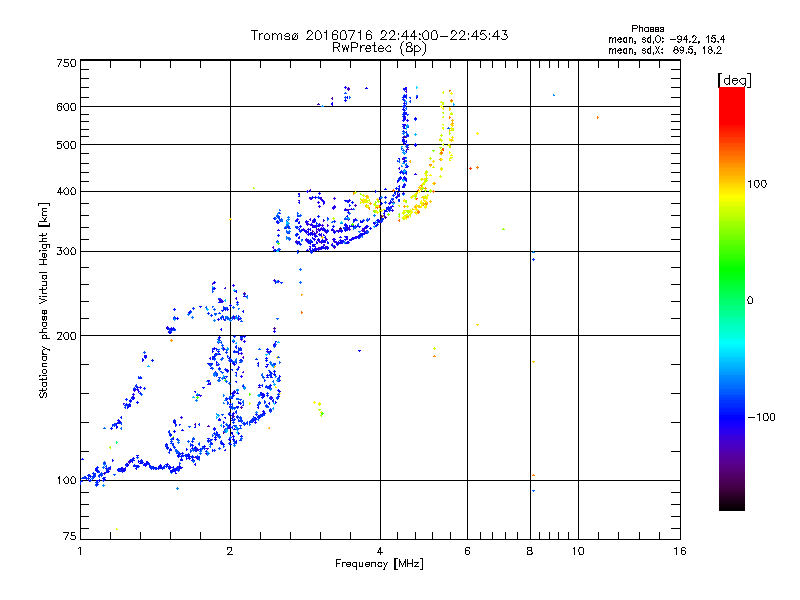Screen dimensions: 800x600
Task: Click the y-axis tick label '400'
Action: [66, 192]
